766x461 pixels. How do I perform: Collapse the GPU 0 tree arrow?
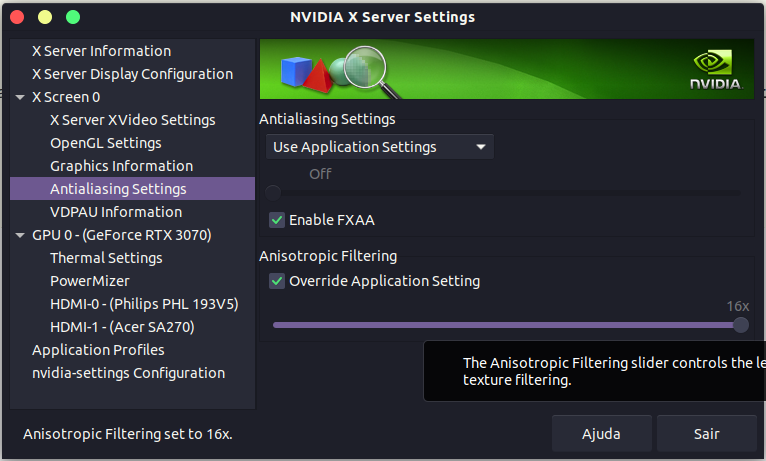(x=20, y=235)
